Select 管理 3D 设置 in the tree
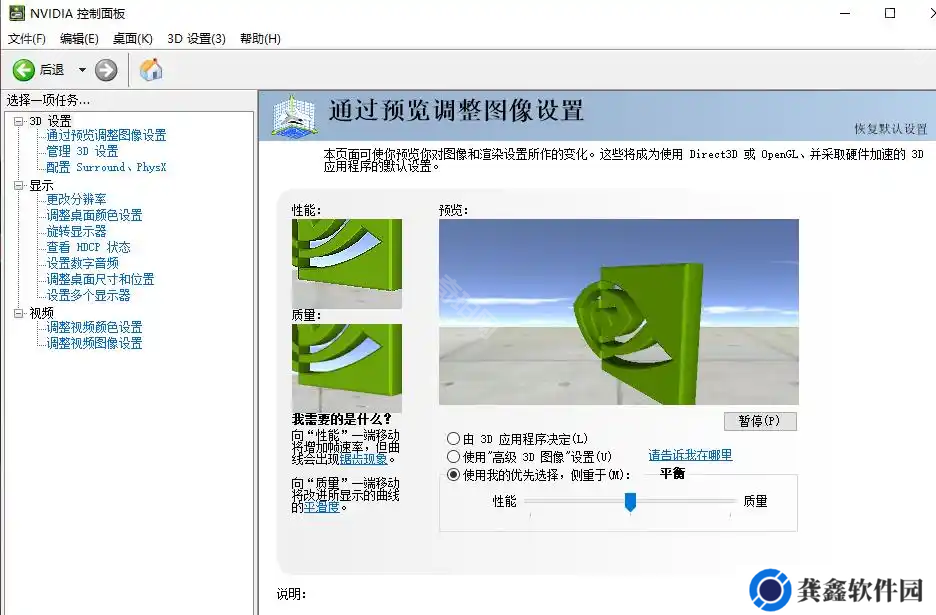 [x=82, y=151]
